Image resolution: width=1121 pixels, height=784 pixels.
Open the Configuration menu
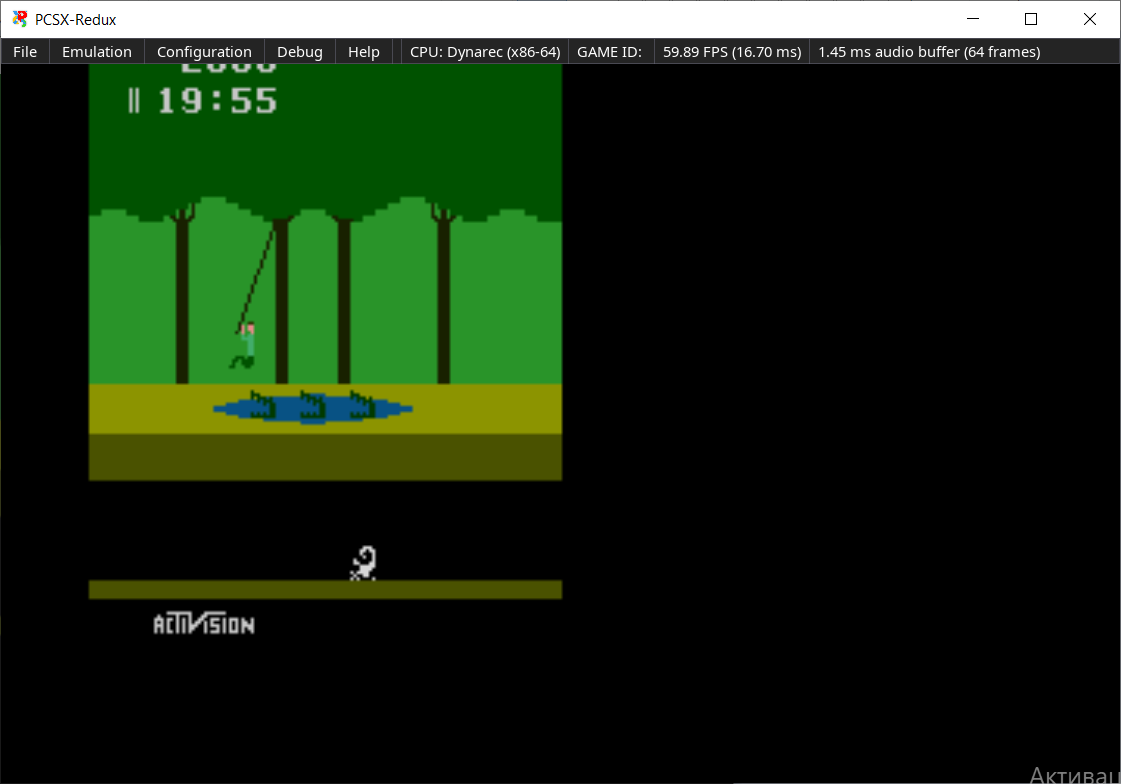(204, 52)
